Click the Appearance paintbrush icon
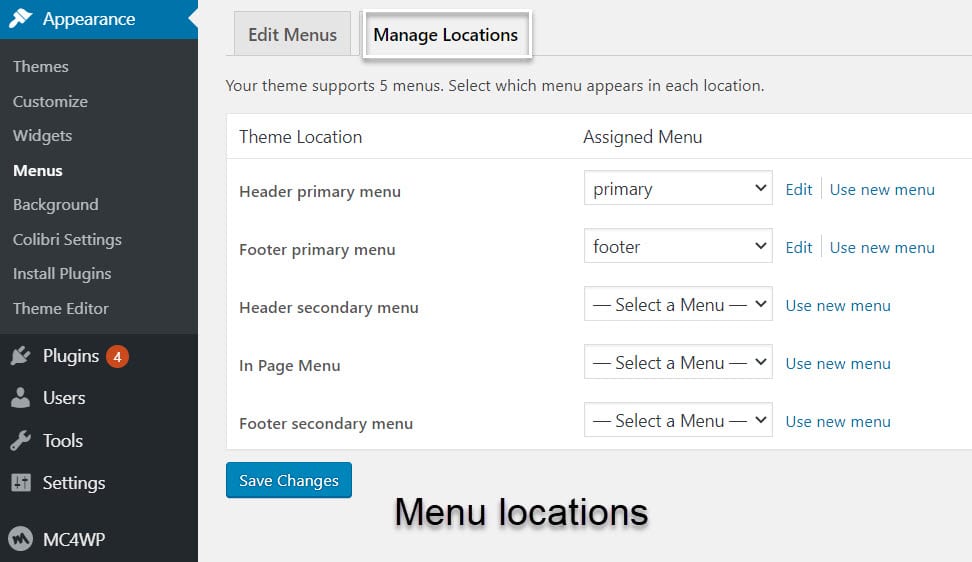Image resolution: width=972 pixels, height=562 pixels. (x=20, y=18)
